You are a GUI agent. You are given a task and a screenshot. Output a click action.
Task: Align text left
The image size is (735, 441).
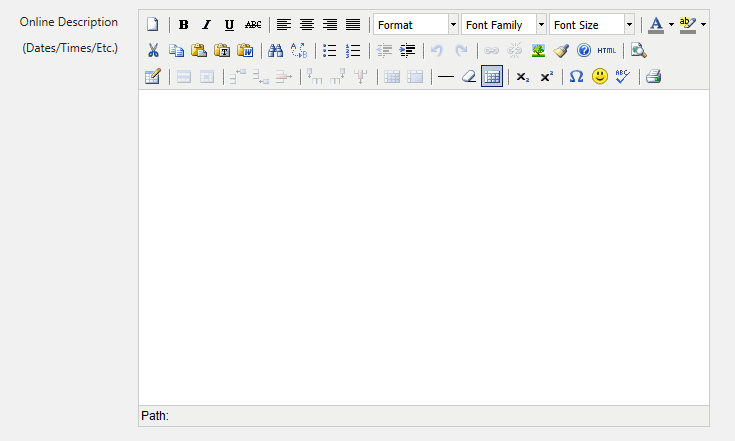[284, 24]
